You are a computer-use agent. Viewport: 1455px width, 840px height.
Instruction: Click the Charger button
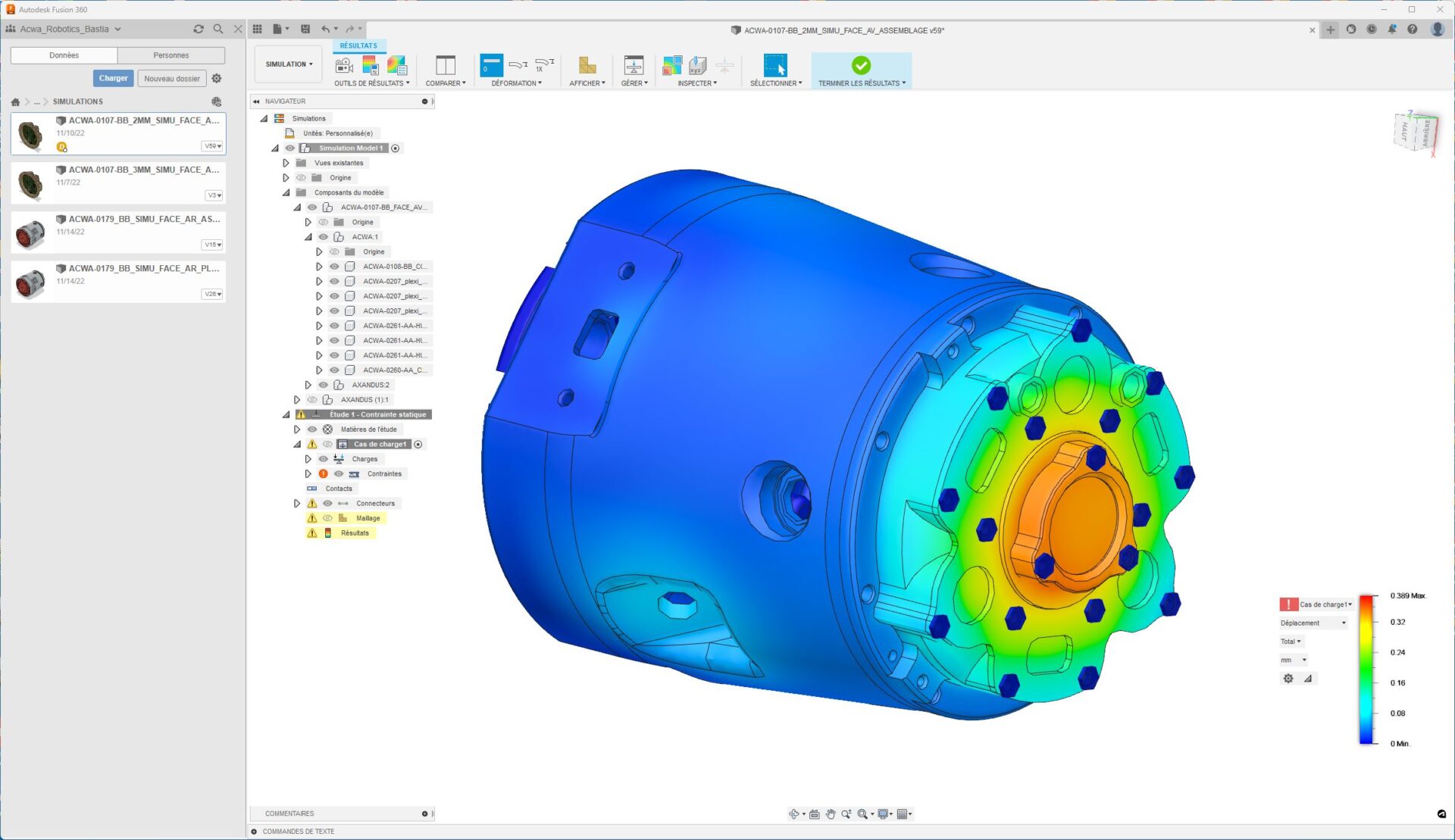pyautogui.click(x=113, y=78)
